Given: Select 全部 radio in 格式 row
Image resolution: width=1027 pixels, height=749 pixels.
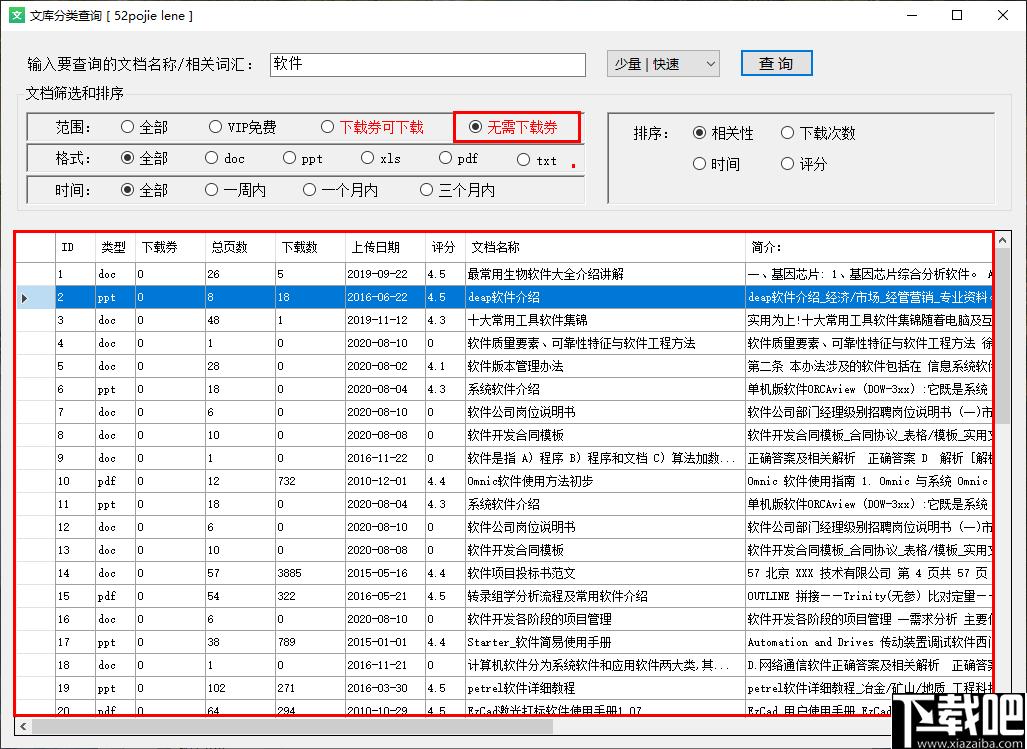Looking at the screenshot, I should click(144, 158).
